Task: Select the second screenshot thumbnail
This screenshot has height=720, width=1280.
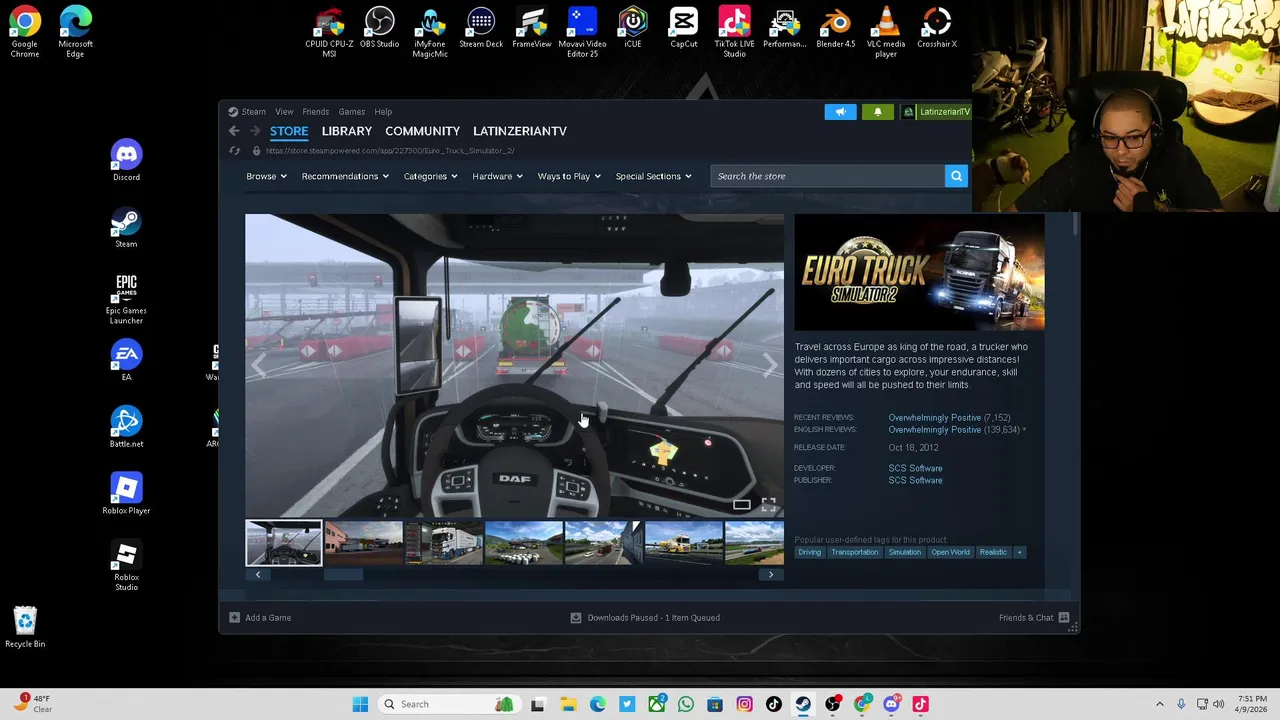Action: click(364, 543)
